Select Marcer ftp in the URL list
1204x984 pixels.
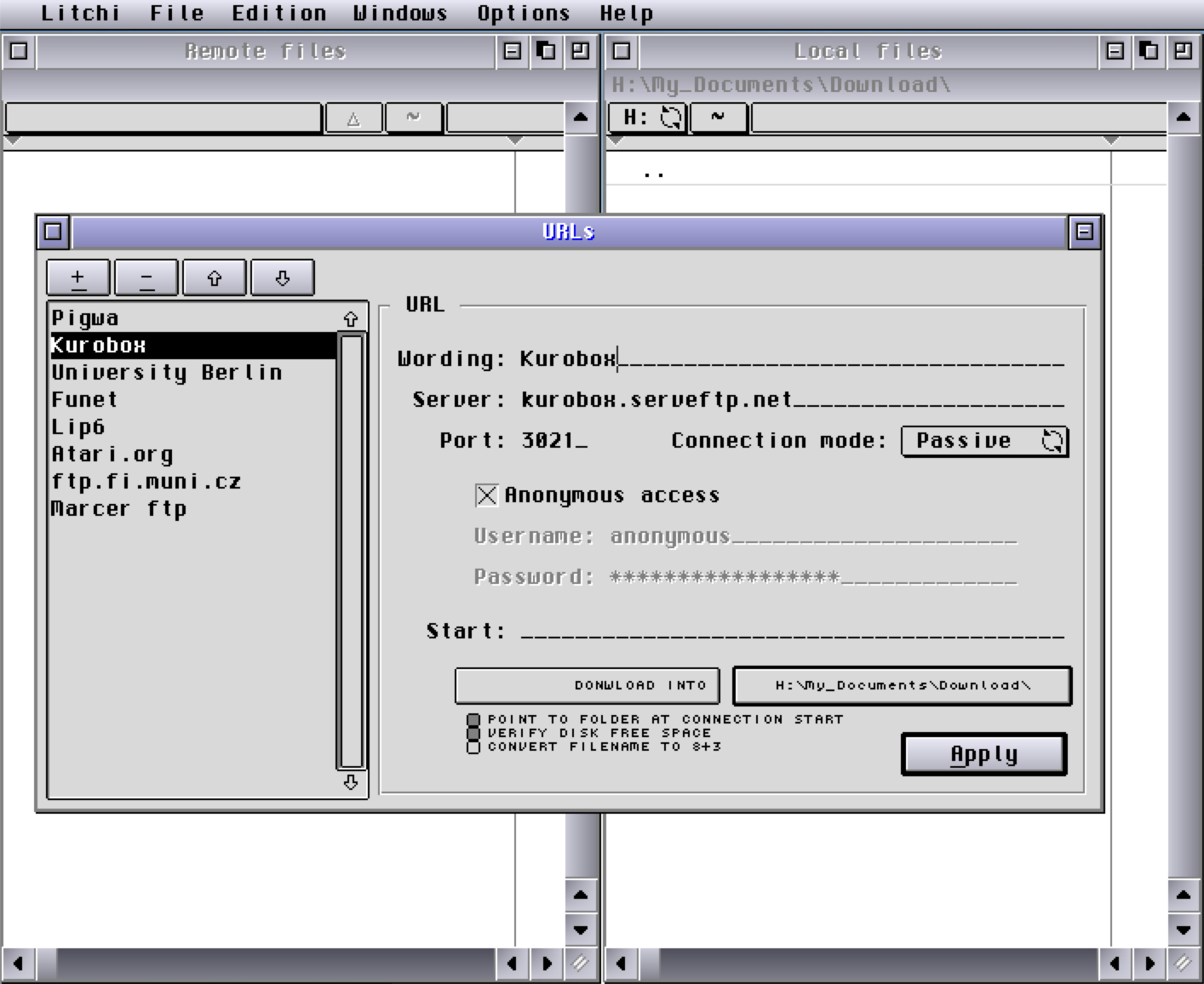[x=193, y=509]
